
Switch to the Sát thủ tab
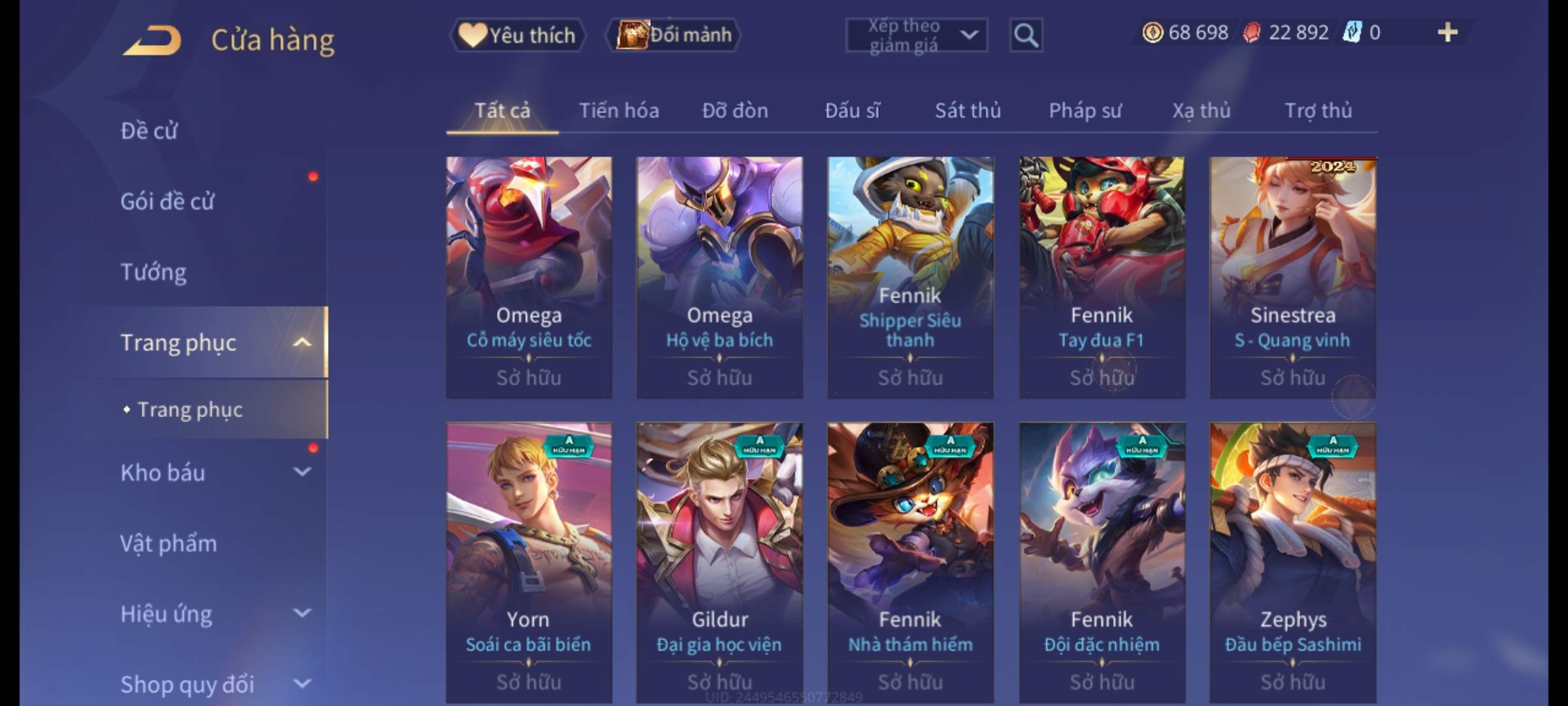click(x=968, y=110)
